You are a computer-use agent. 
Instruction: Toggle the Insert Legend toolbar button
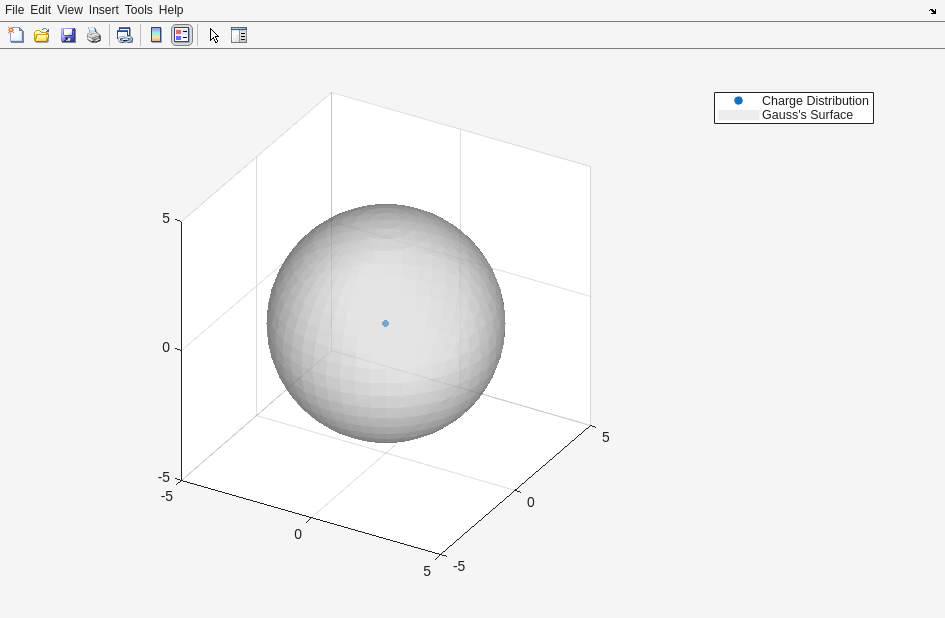tap(182, 35)
